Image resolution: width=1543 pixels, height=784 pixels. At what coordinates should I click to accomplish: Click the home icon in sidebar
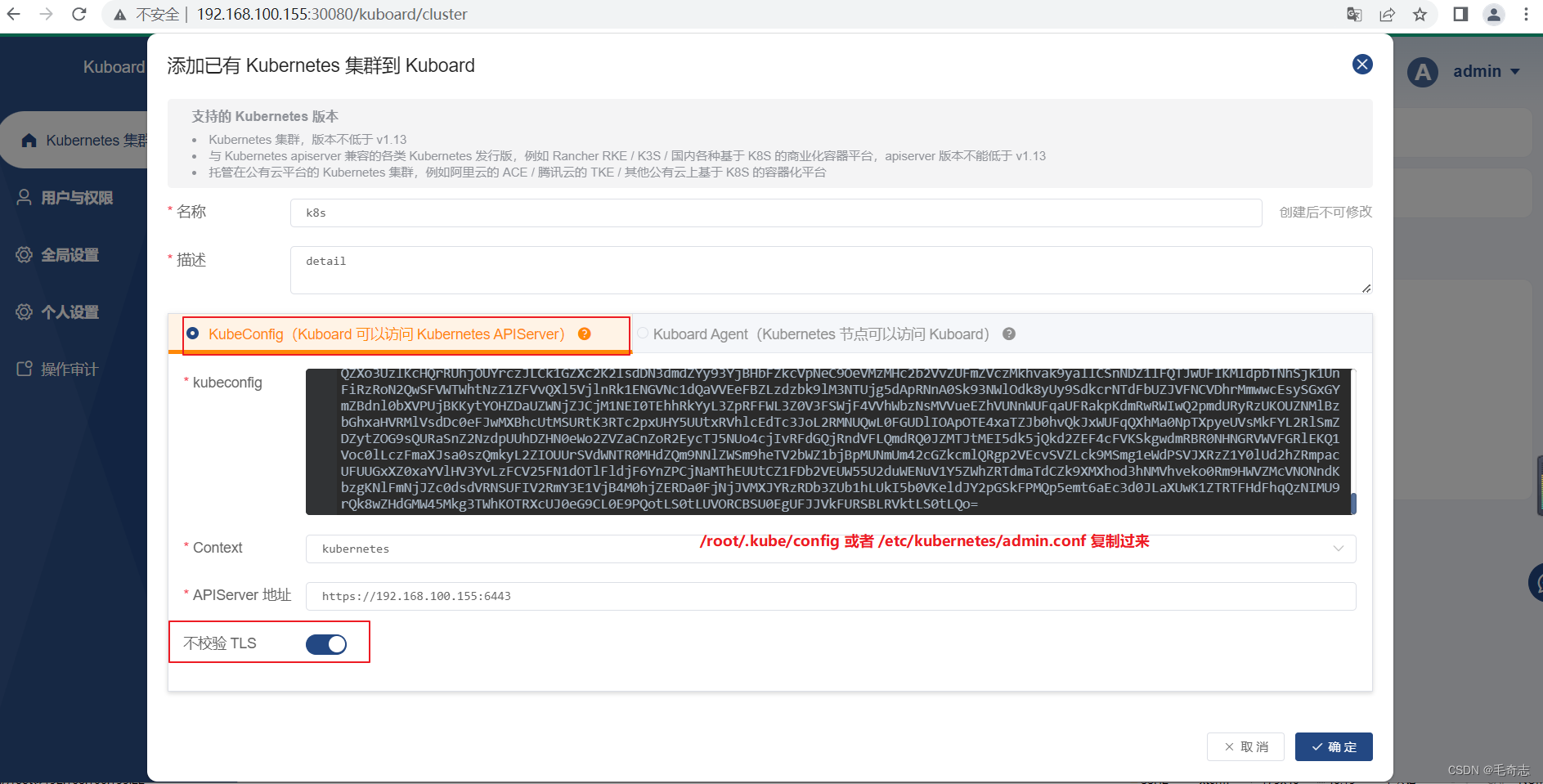[29, 141]
